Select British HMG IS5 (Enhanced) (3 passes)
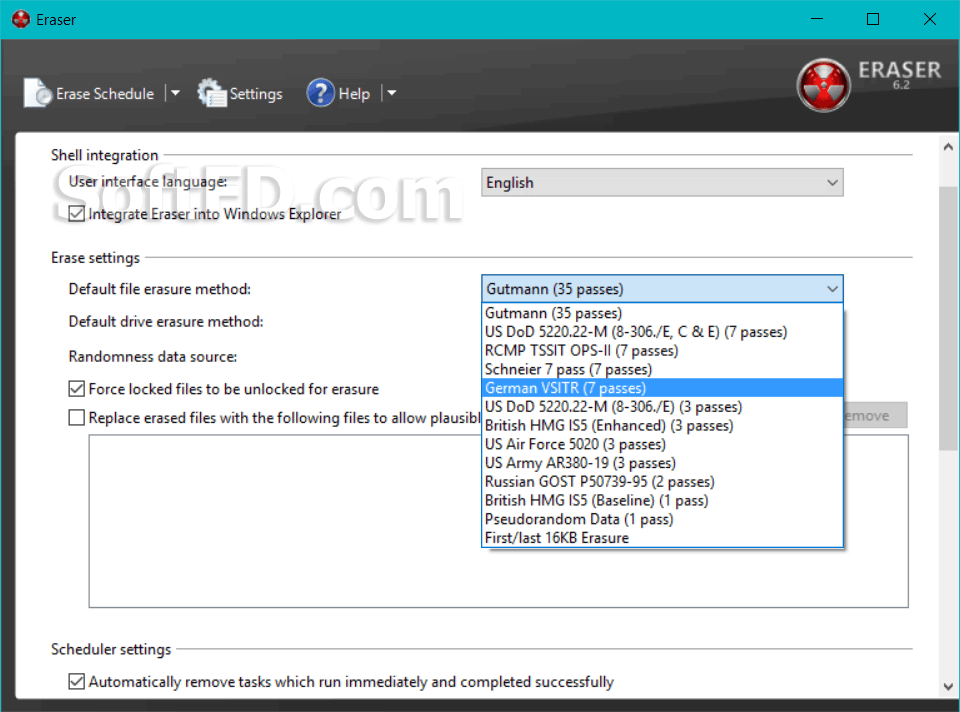Viewport: 960px width, 712px height. [x=662, y=425]
